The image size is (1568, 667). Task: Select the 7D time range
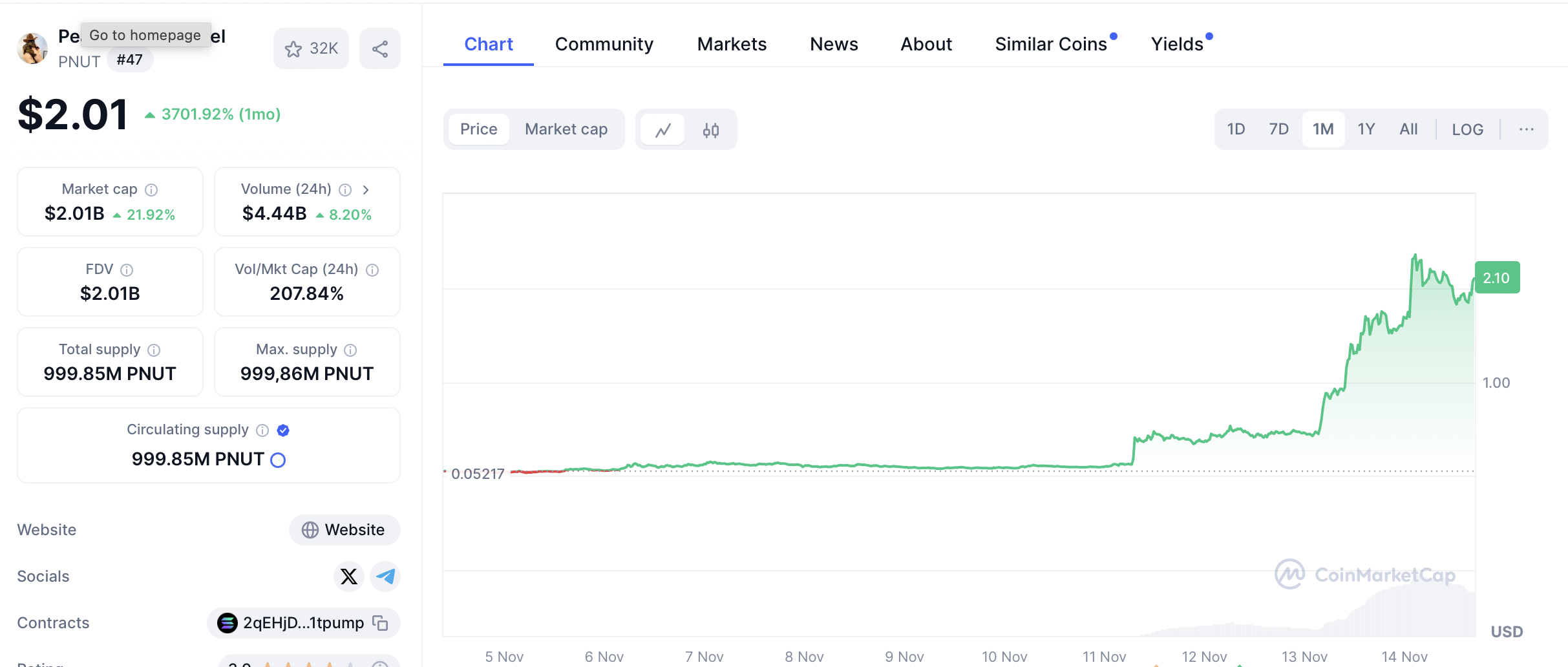point(1278,129)
